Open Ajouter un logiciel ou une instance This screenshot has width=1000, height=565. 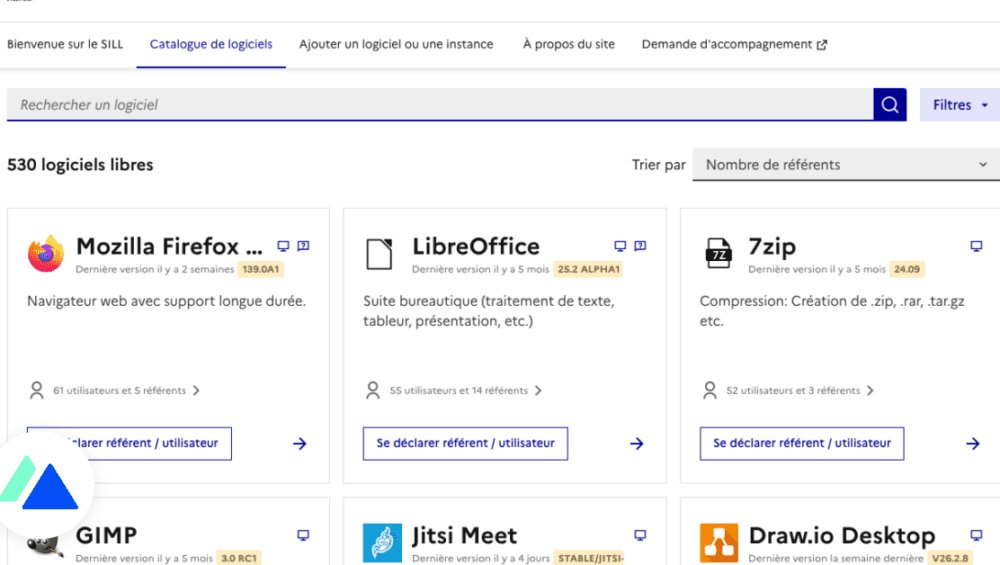click(x=396, y=44)
